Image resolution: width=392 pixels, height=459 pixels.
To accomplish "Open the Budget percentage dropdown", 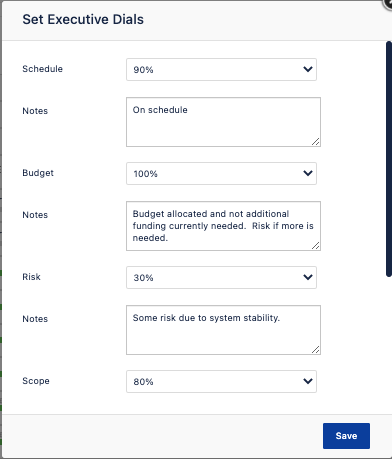I will coord(221,173).
